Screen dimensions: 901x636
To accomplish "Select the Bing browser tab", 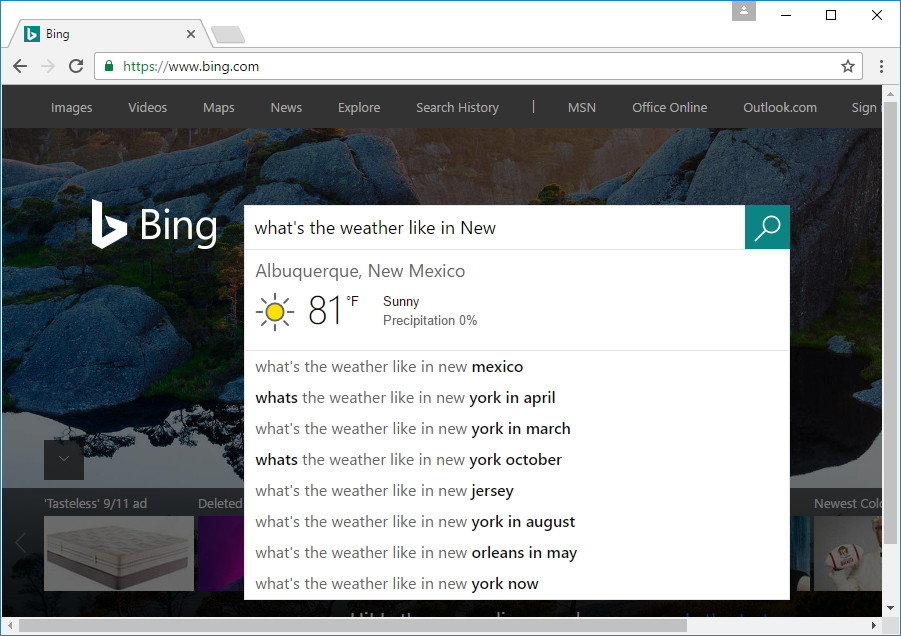I will (109, 34).
